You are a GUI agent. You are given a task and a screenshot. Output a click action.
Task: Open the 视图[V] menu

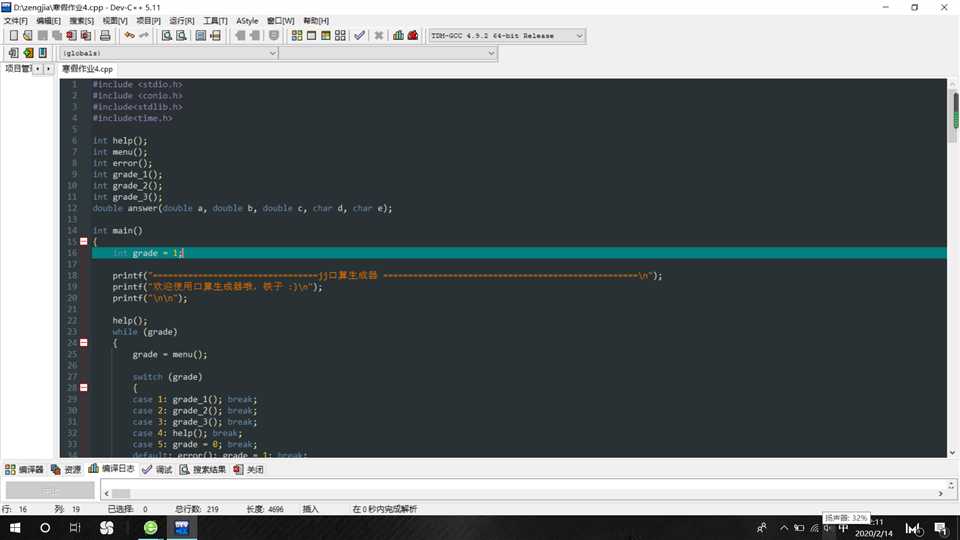click(114, 21)
